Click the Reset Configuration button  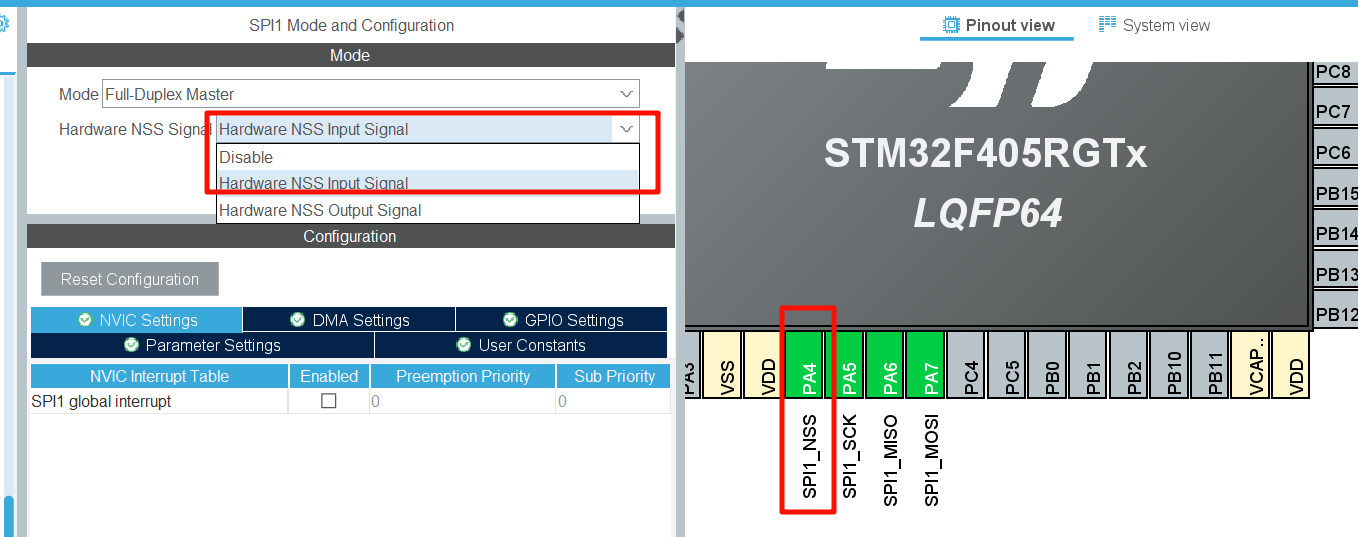(130, 279)
